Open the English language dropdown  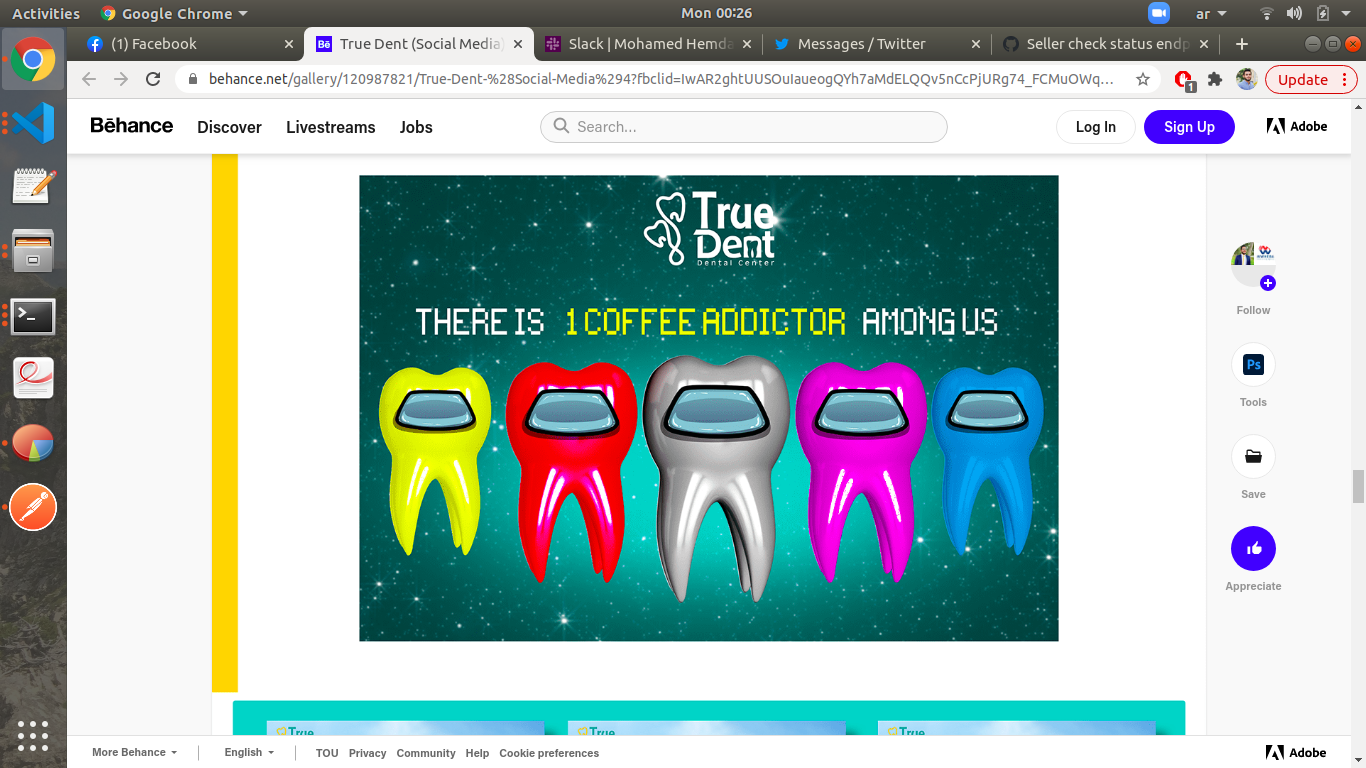click(x=248, y=752)
